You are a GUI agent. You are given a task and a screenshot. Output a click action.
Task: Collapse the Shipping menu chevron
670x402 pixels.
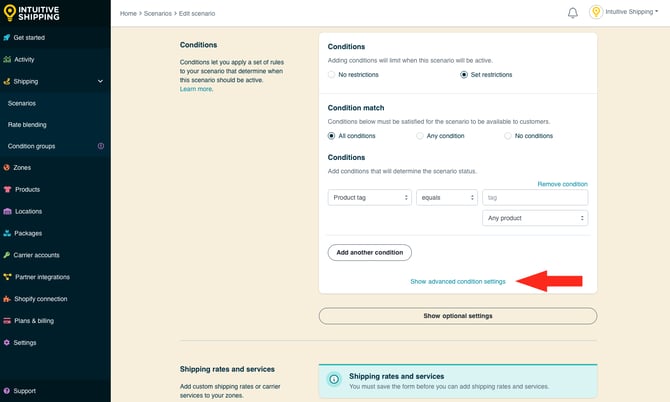point(100,81)
